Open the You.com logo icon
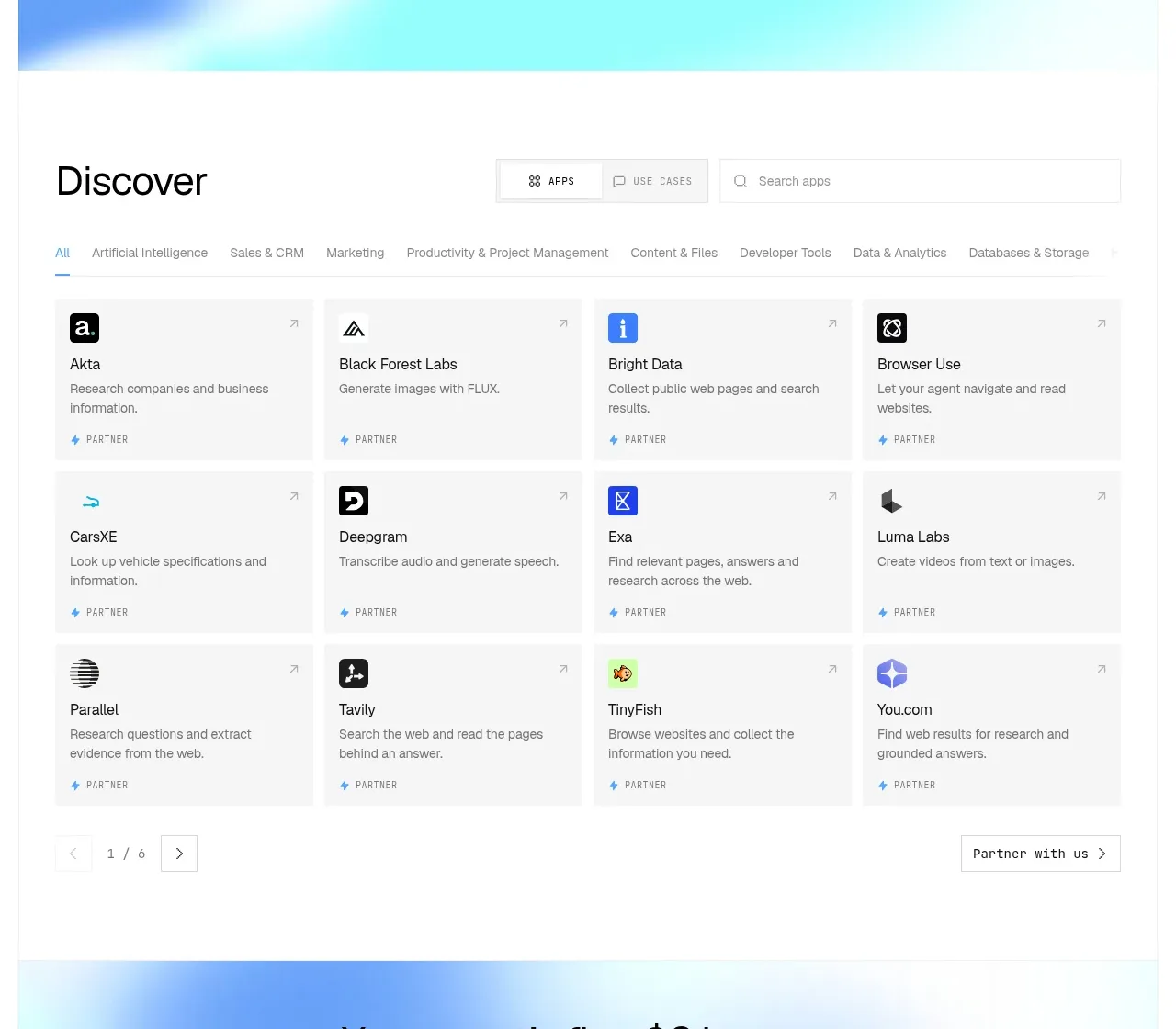1176x1029 pixels. pyautogui.click(x=892, y=673)
